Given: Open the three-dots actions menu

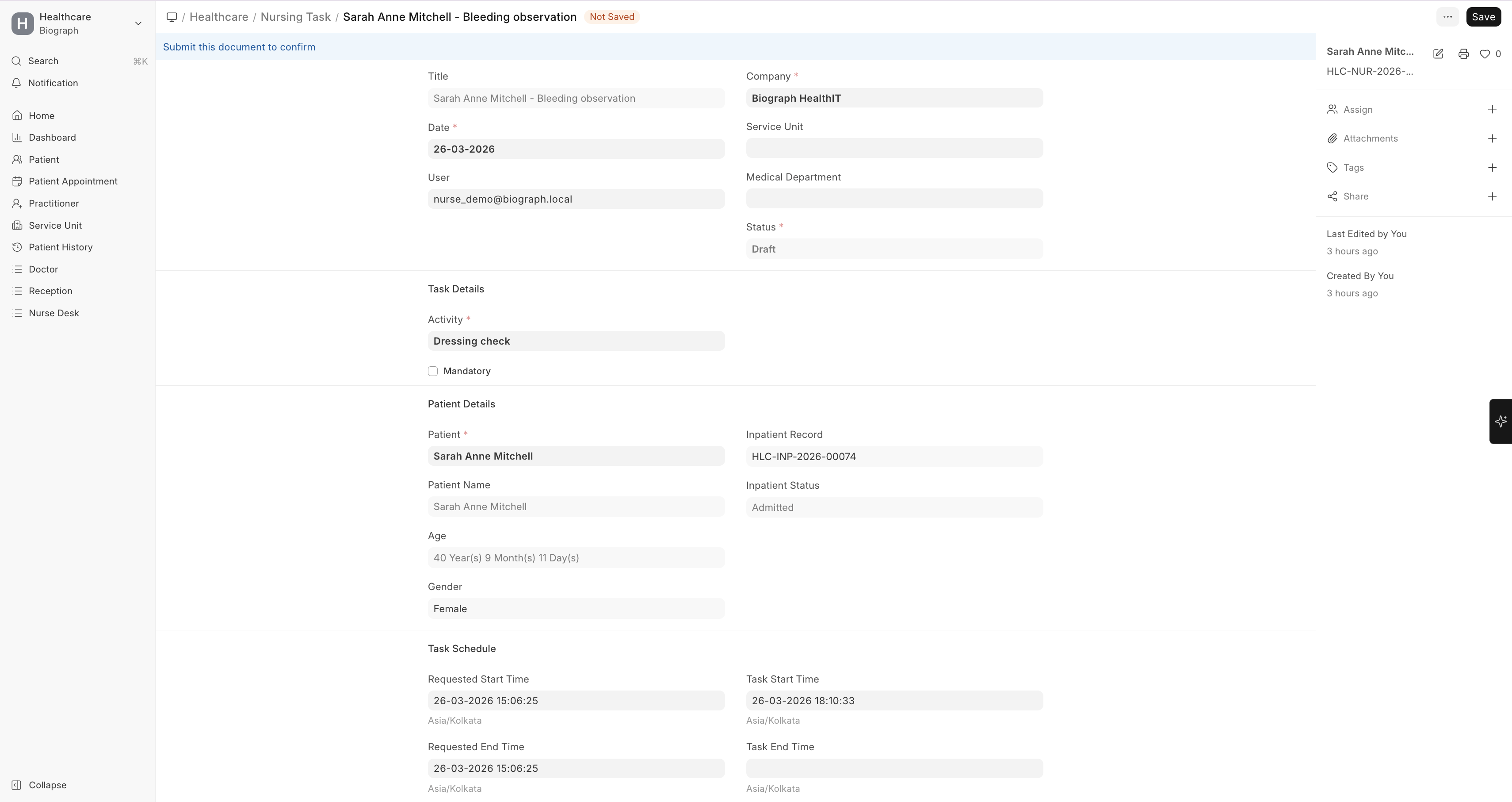Looking at the screenshot, I should [1447, 17].
